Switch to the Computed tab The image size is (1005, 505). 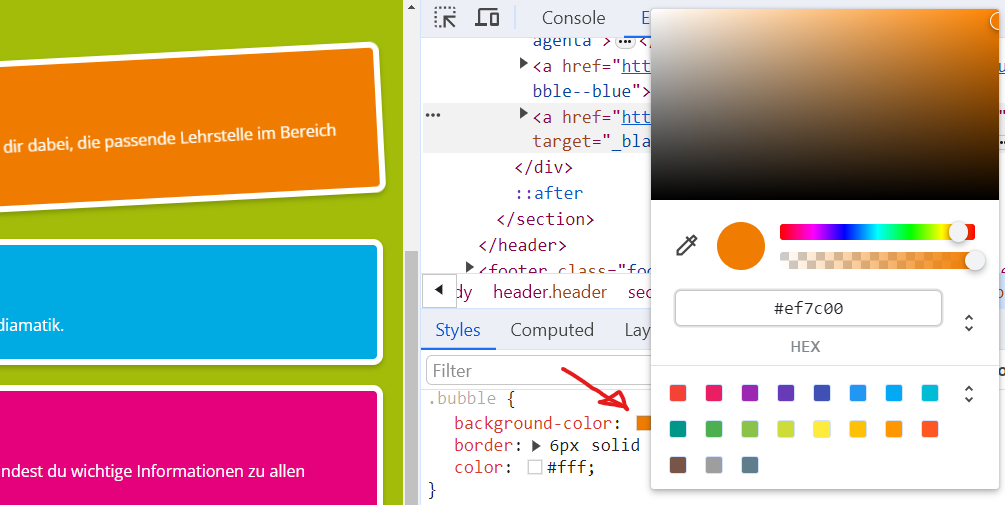[x=552, y=330]
